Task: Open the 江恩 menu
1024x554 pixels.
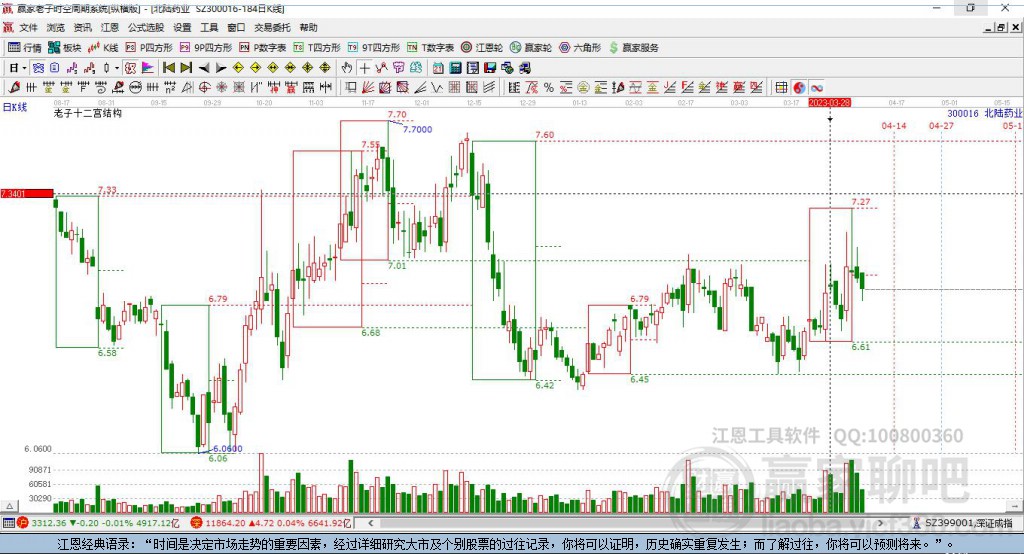Action: click(x=109, y=28)
